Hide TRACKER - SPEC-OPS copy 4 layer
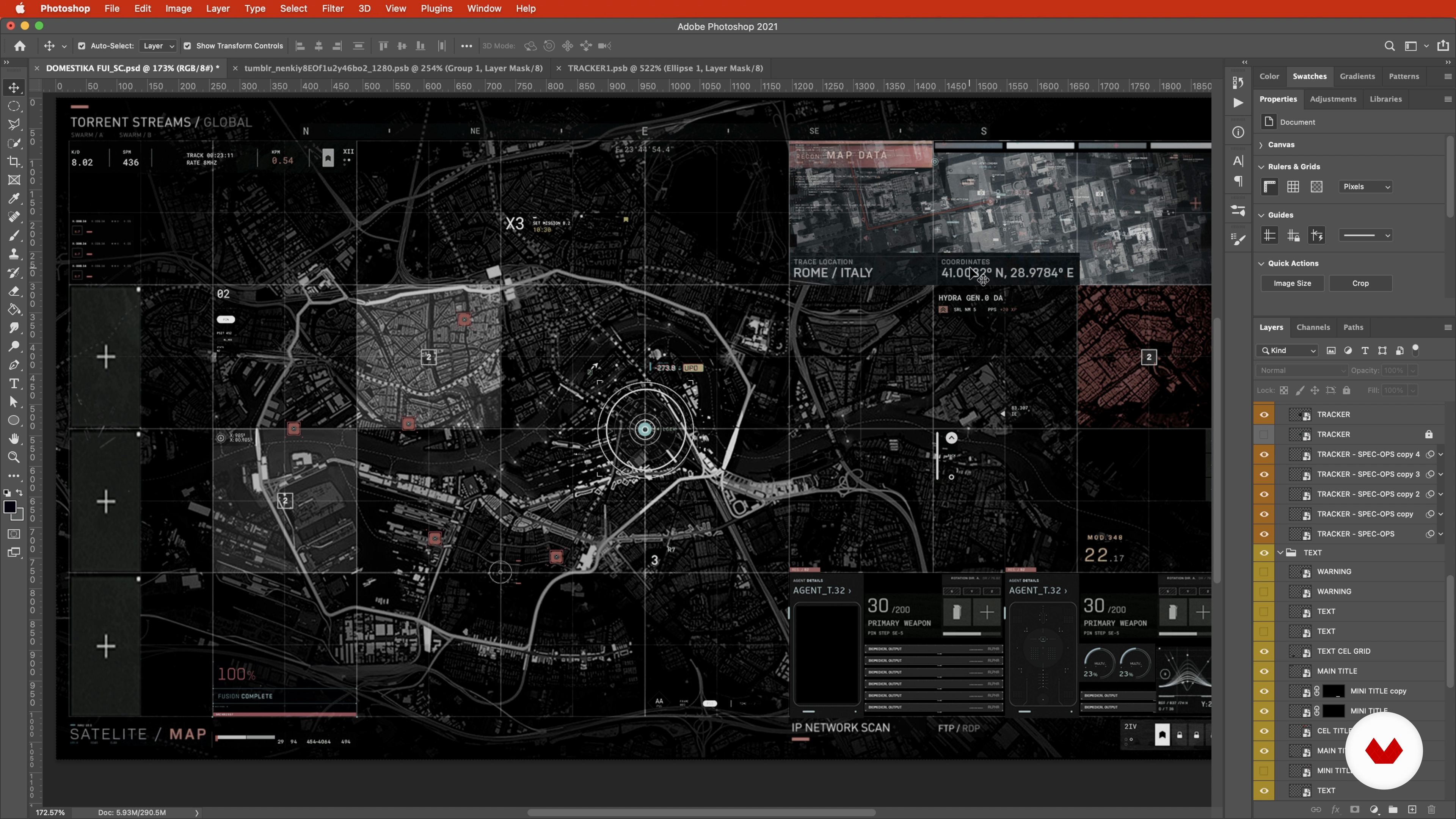Screen dimensions: 1456x819 pyautogui.click(x=1265, y=455)
